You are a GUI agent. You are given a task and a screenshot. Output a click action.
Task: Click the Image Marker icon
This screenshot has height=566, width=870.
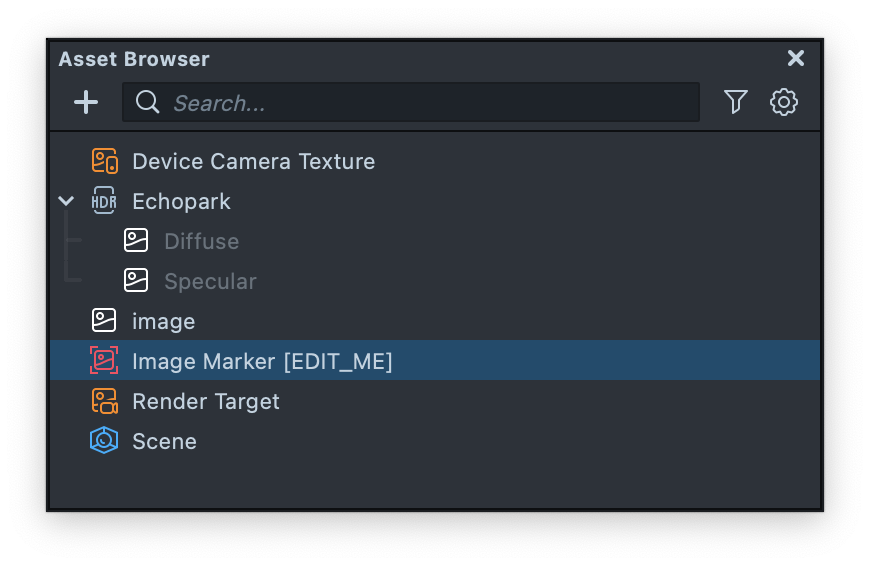[104, 361]
